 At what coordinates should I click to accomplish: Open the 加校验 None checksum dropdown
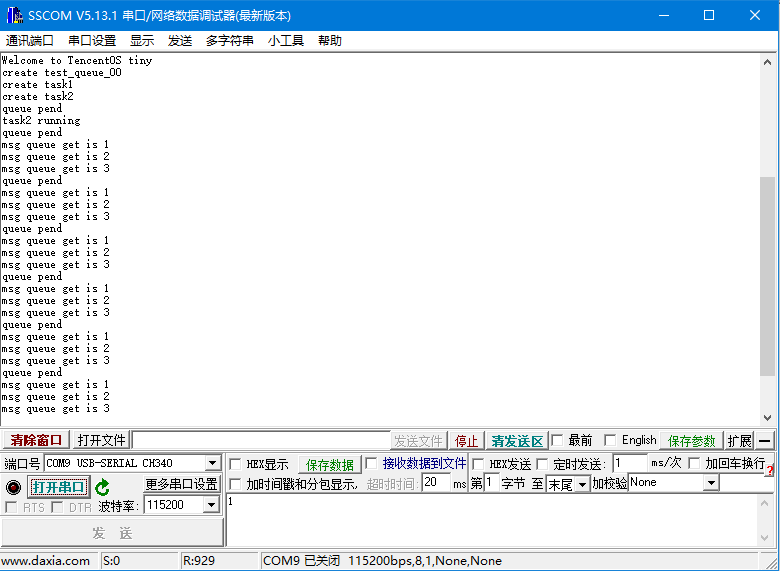point(712,482)
